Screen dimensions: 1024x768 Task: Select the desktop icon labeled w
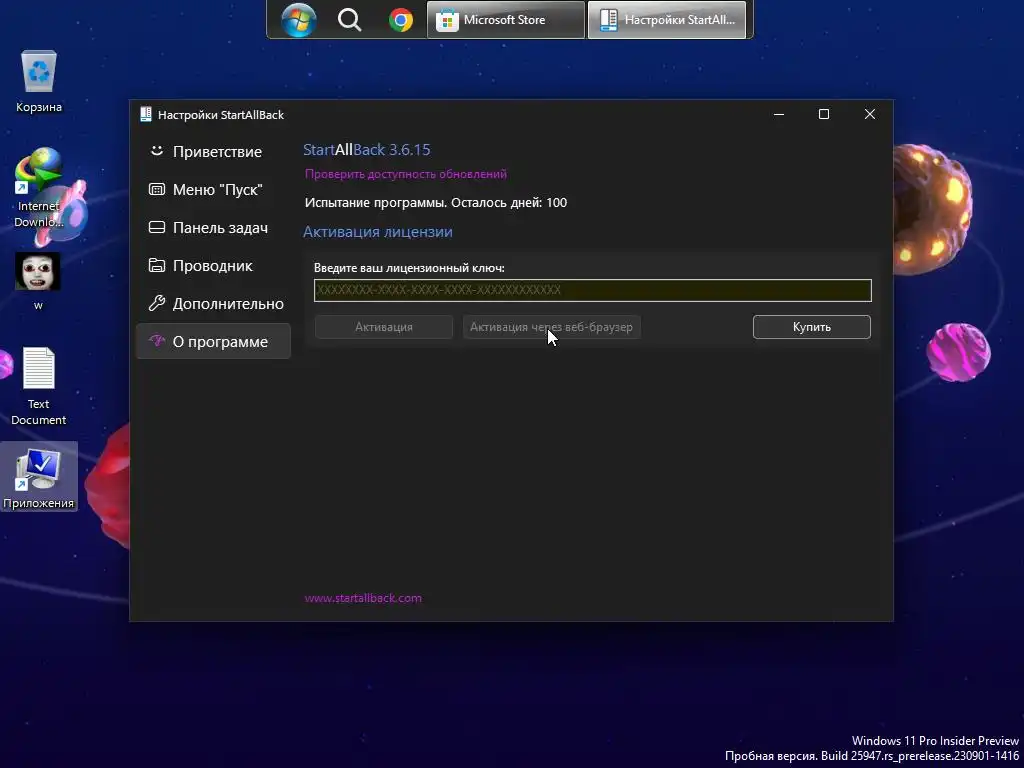(38, 281)
